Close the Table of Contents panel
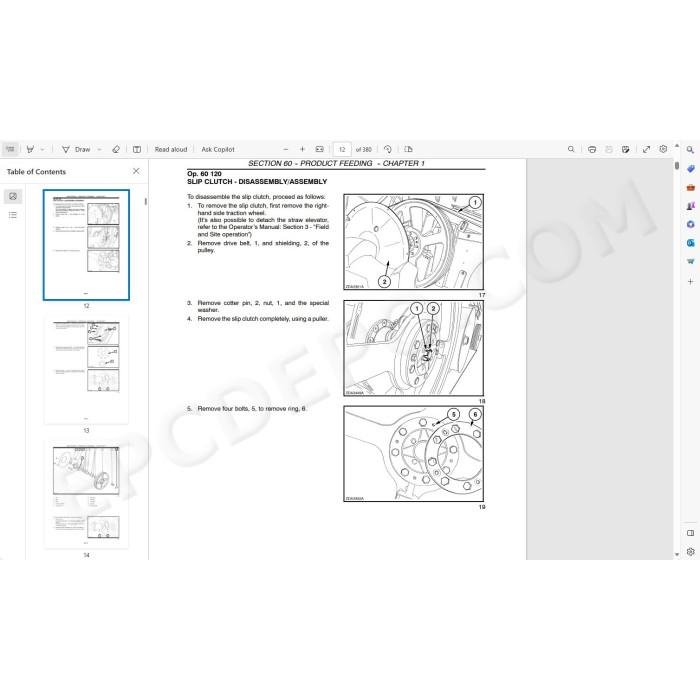The width and height of the screenshot is (700, 700). coord(136,171)
